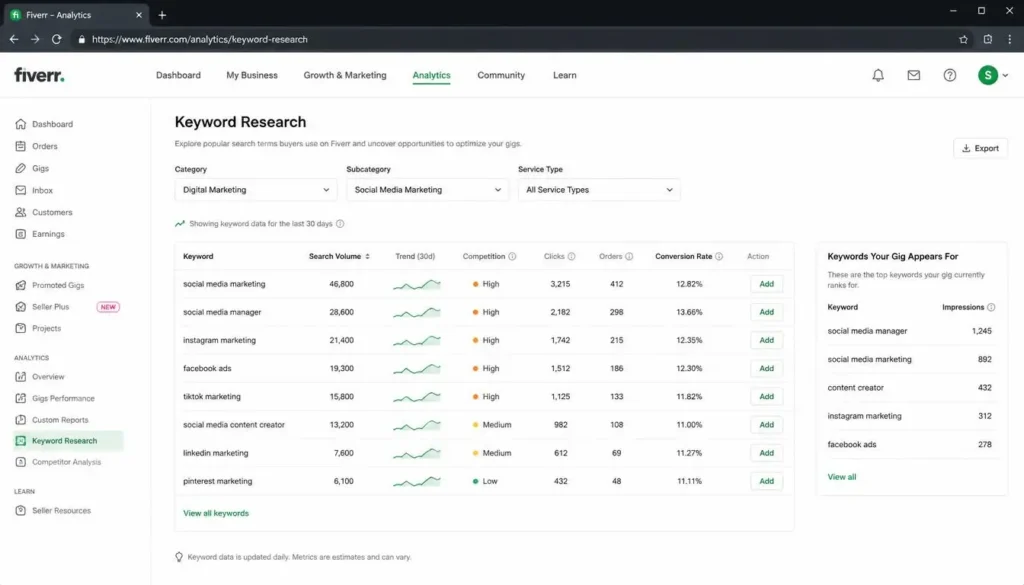Click the Conversion Rate info icon
This screenshot has height=585, width=1024.
point(719,257)
